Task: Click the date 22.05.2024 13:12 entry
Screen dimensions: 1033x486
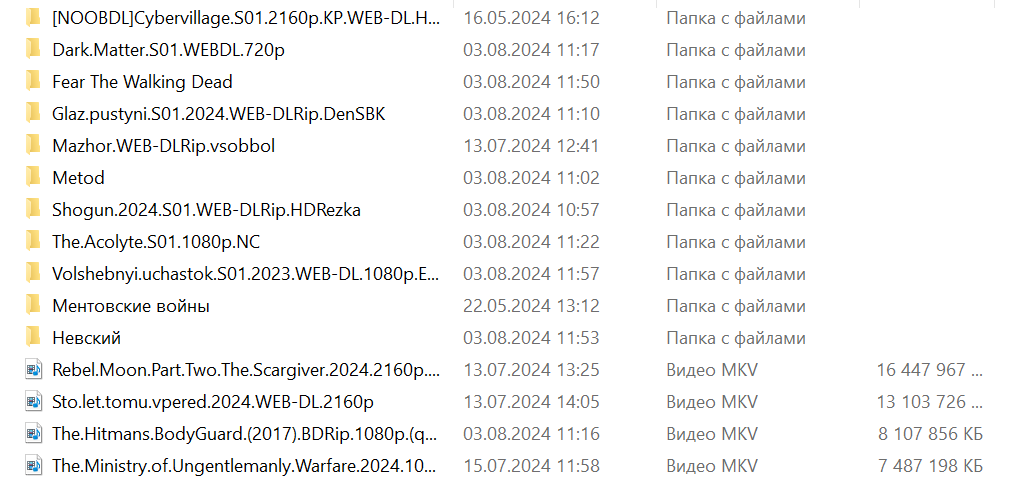Action: click(532, 306)
